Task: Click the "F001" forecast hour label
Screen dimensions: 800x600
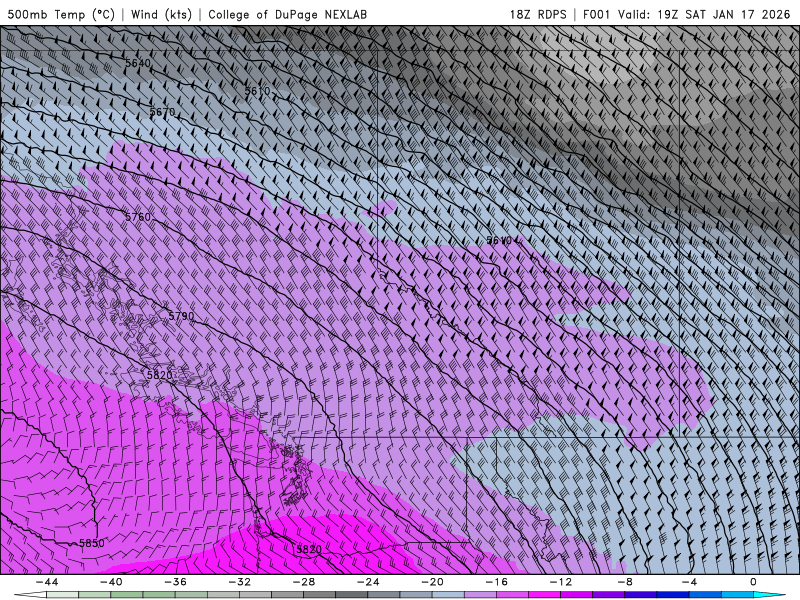Action: 596,14
